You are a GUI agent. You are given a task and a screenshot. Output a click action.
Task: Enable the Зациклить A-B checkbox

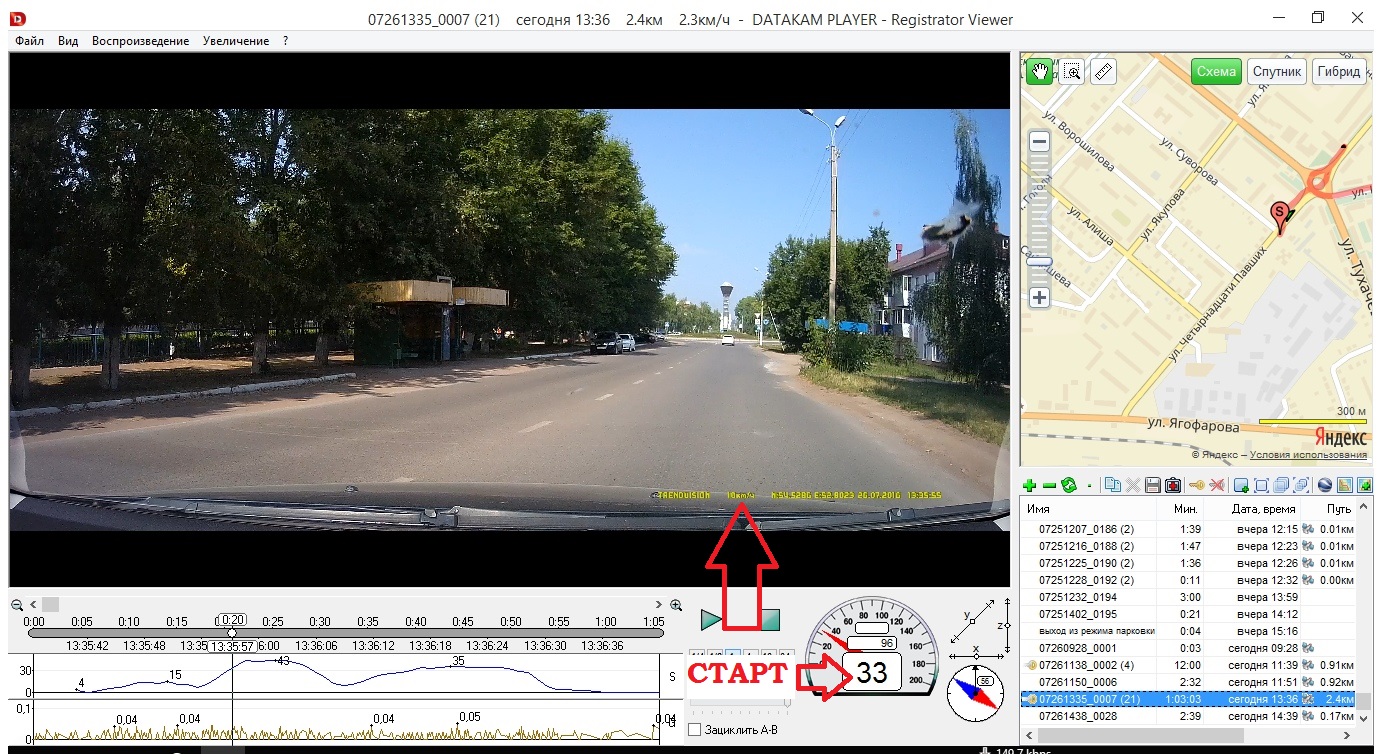tap(695, 730)
